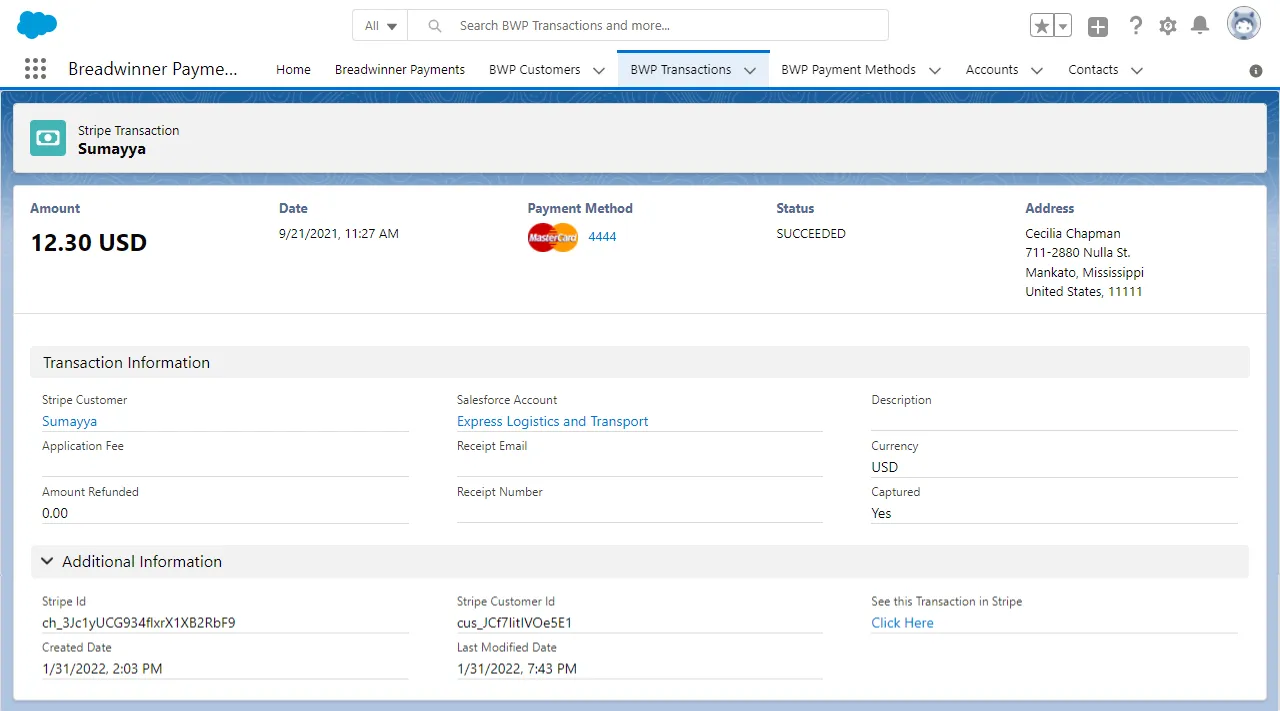Image resolution: width=1280 pixels, height=711 pixels.
Task: Open the Favorites list dropdown arrow
Action: (x=1063, y=26)
